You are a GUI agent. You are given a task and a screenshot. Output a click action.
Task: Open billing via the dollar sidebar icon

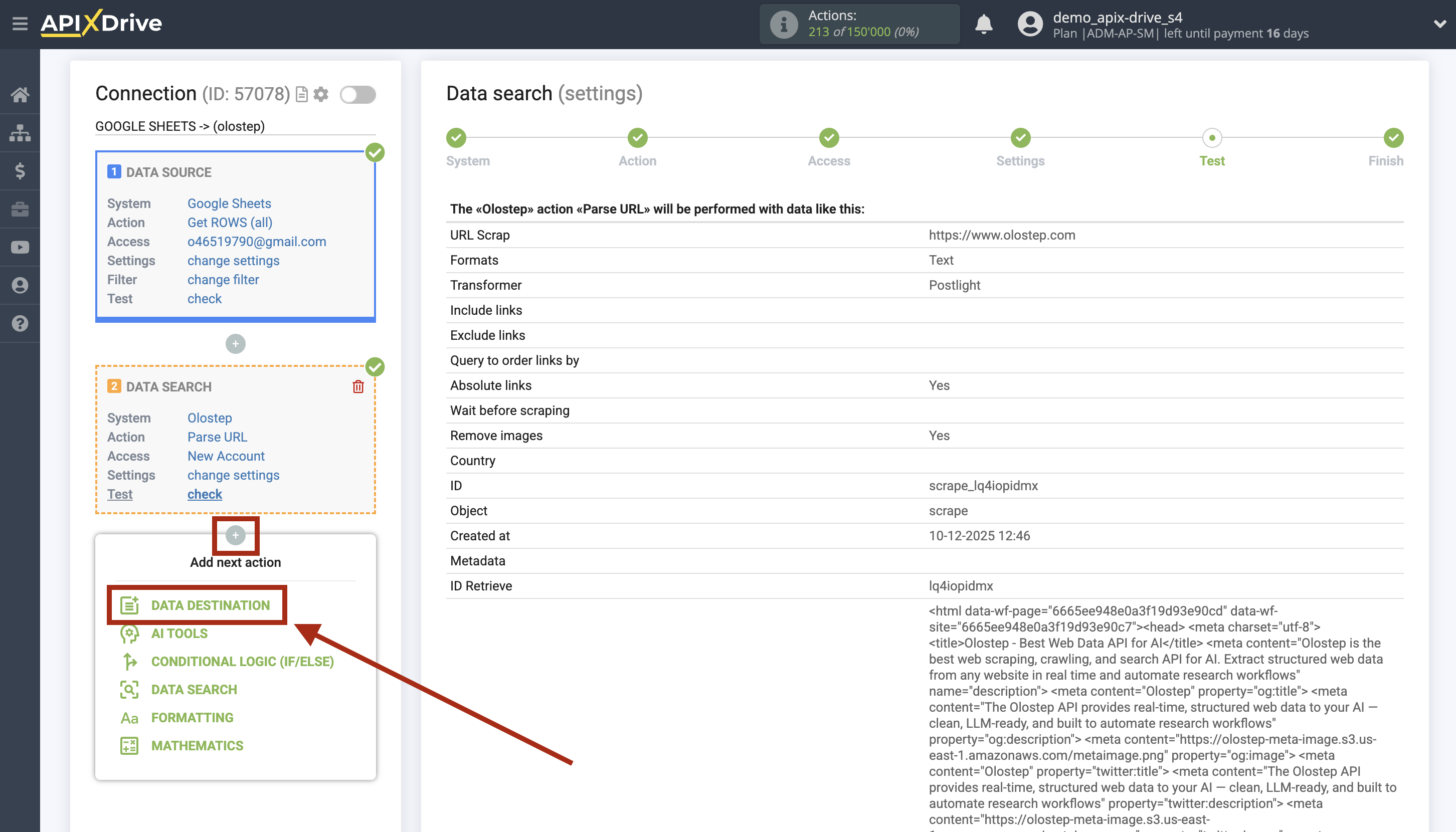20,171
